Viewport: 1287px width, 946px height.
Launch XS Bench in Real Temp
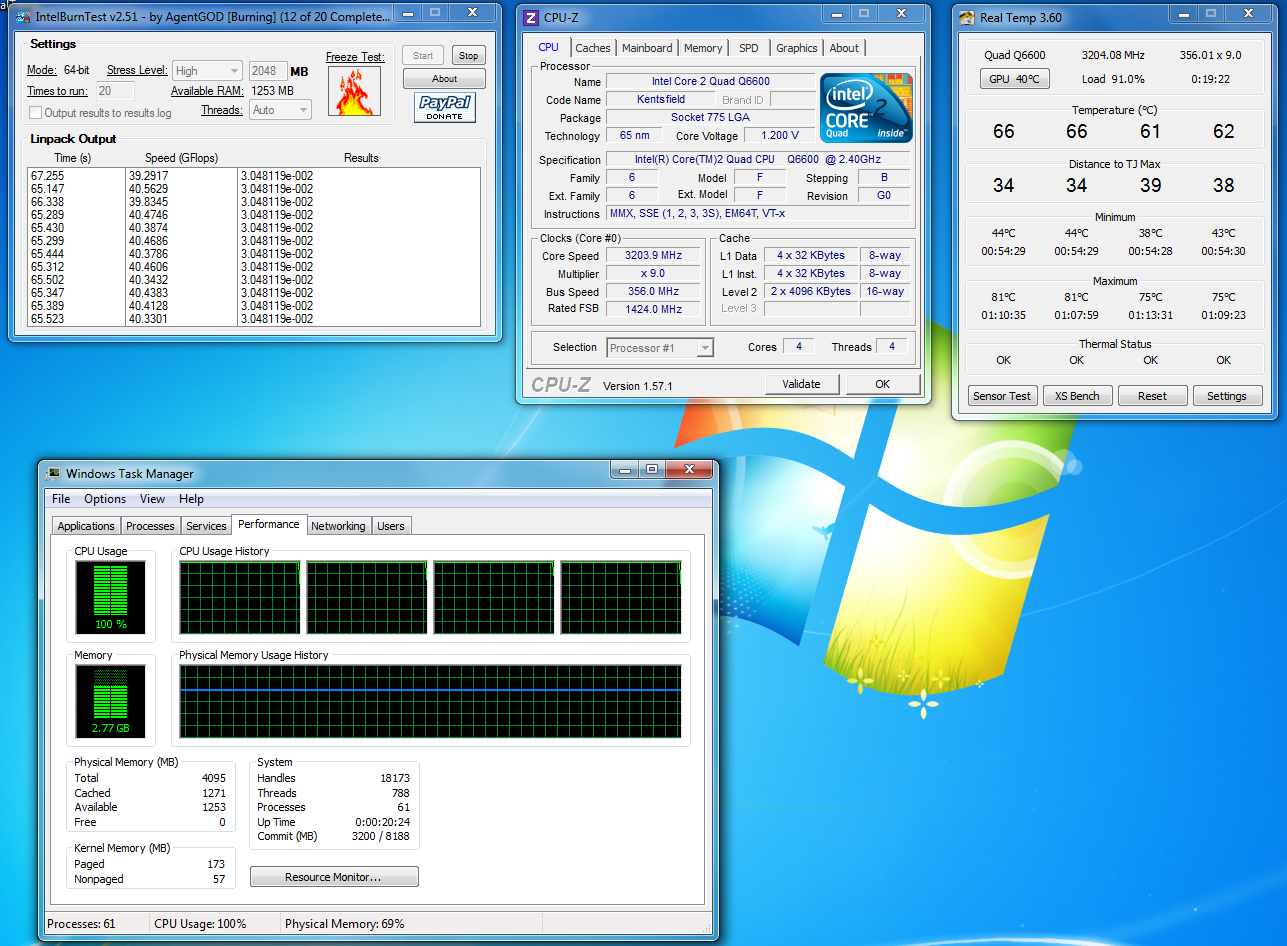tap(1077, 396)
